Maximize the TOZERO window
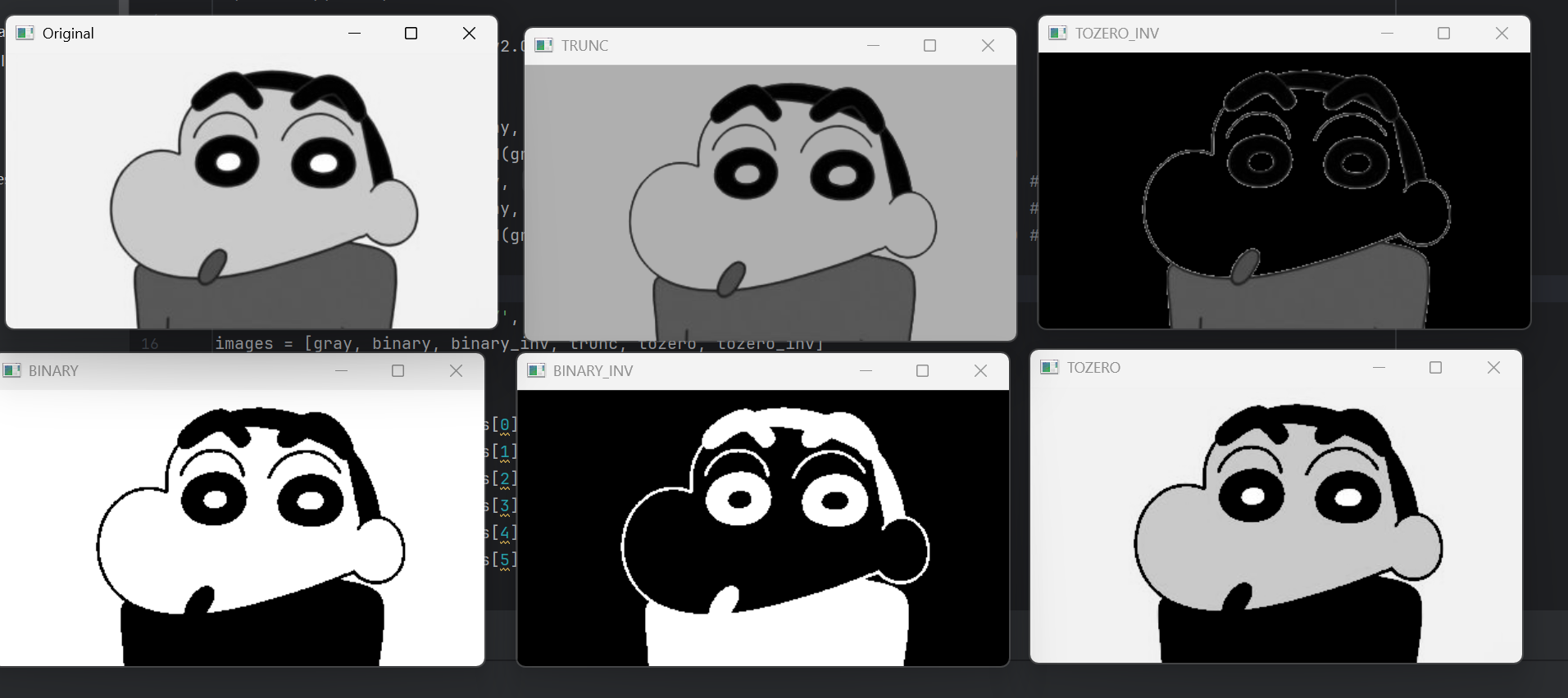The height and width of the screenshot is (698, 1568). [1436, 367]
